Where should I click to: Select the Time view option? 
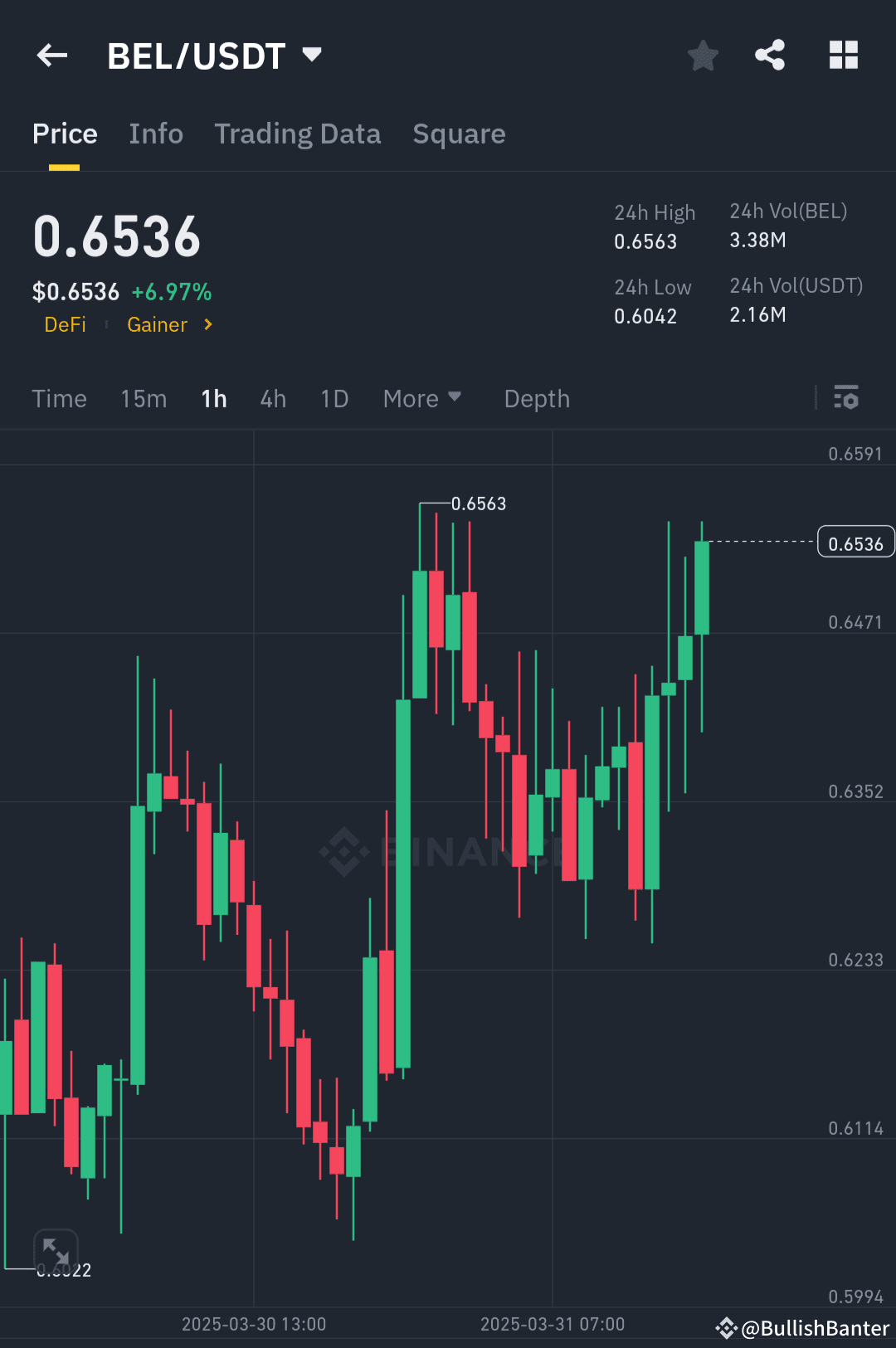pyautogui.click(x=59, y=398)
